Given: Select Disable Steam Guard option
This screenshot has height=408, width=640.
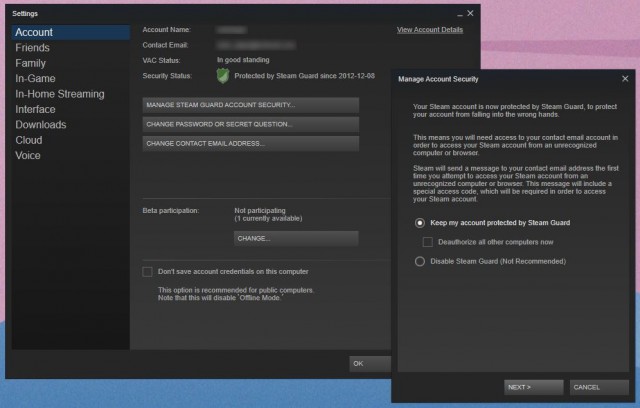Looking at the screenshot, I should pyautogui.click(x=420, y=261).
